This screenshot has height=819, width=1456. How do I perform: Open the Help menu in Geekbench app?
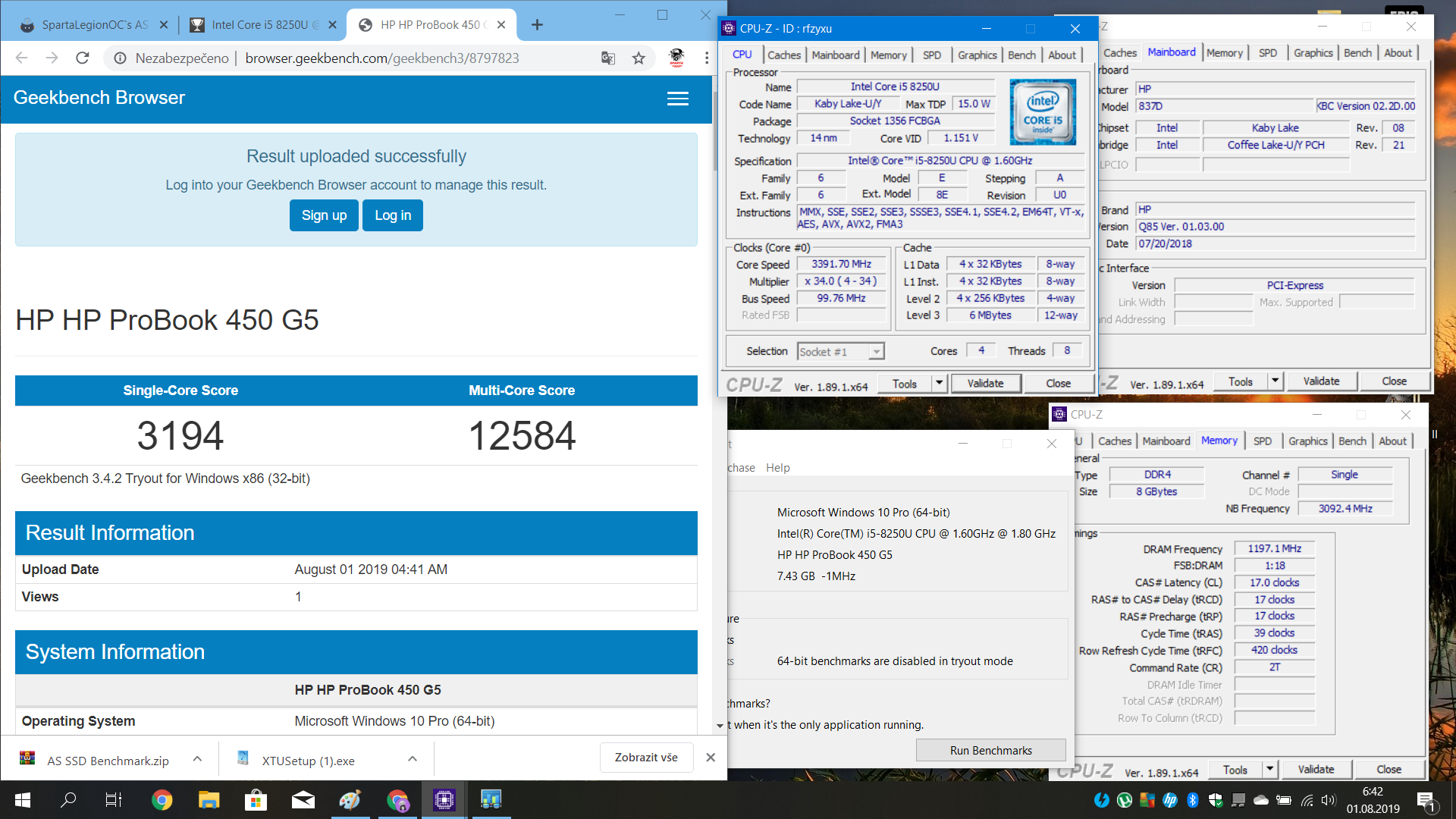pos(777,467)
